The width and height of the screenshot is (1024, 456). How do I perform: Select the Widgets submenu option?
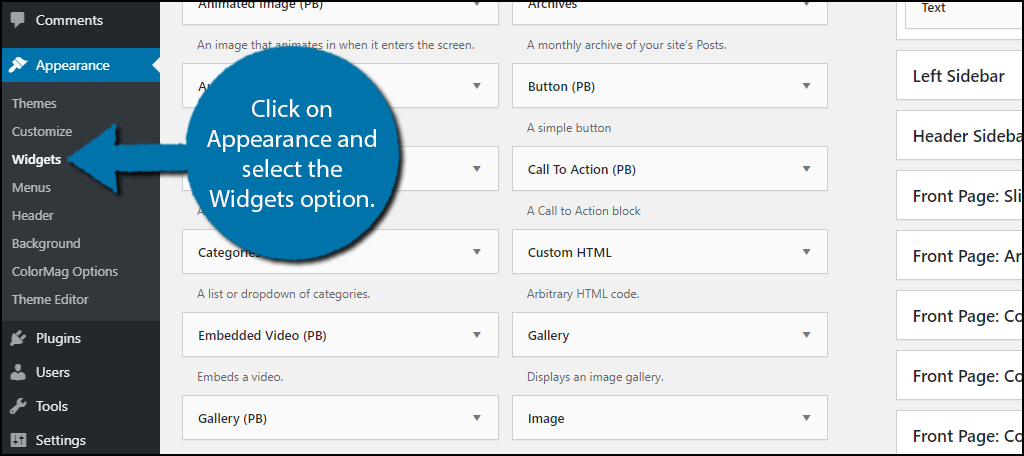[x=37, y=159]
